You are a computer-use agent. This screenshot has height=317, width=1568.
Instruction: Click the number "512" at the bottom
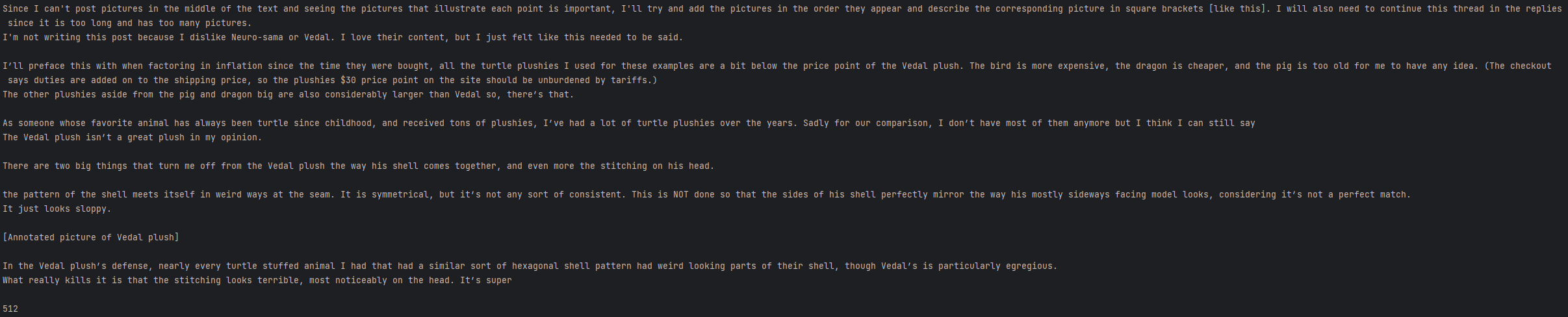(x=10, y=309)
